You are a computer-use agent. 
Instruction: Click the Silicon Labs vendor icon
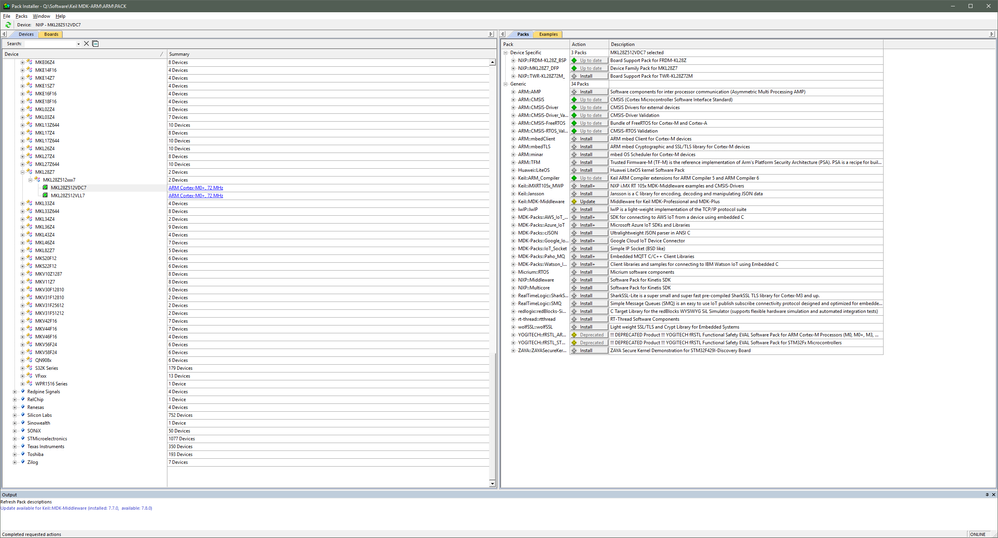tap(22, 415)
